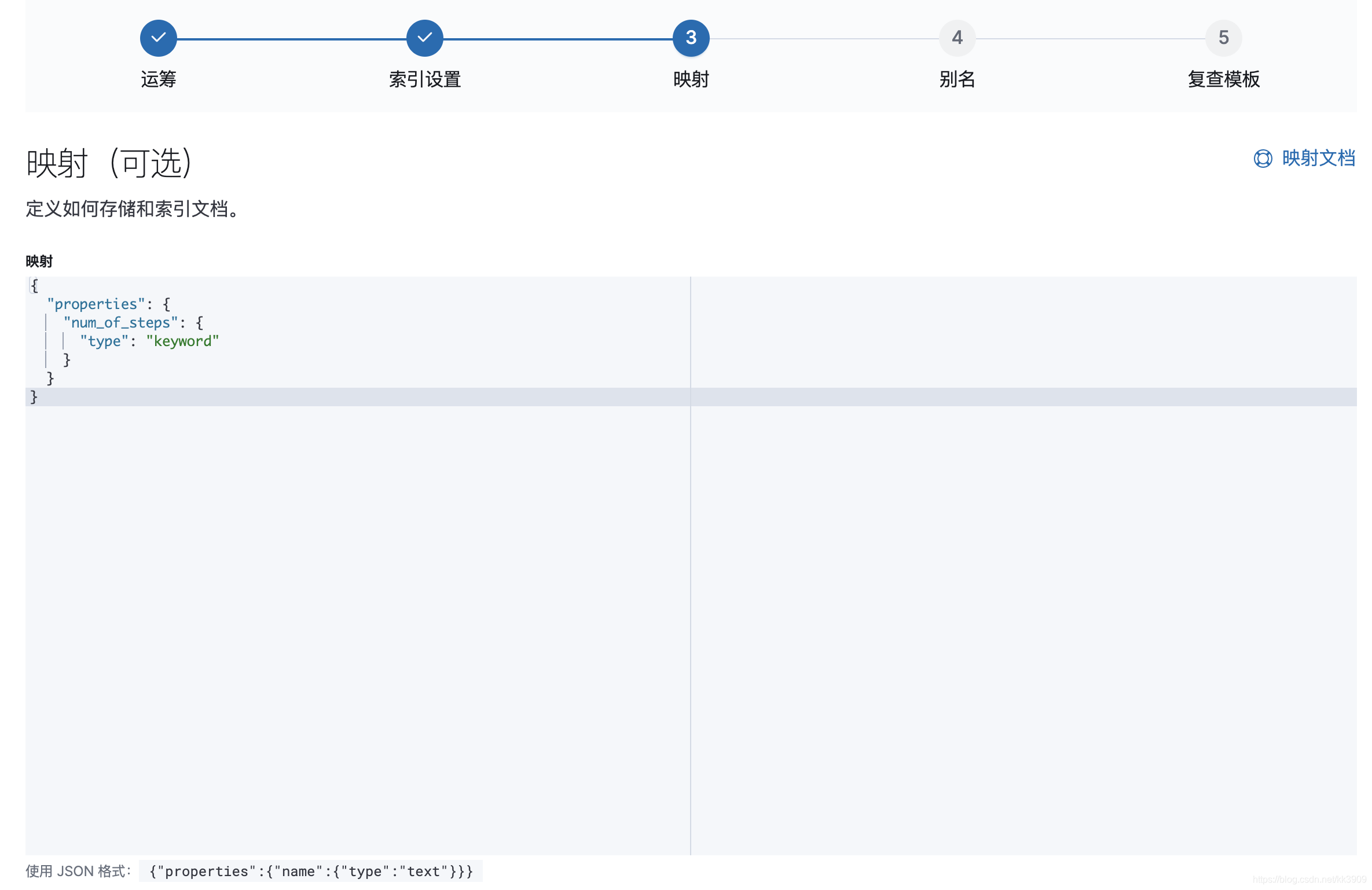Screen dimensions: 1372x890
Task: Click the 复查模板 step label
Action: click(x=1223, y=79)
